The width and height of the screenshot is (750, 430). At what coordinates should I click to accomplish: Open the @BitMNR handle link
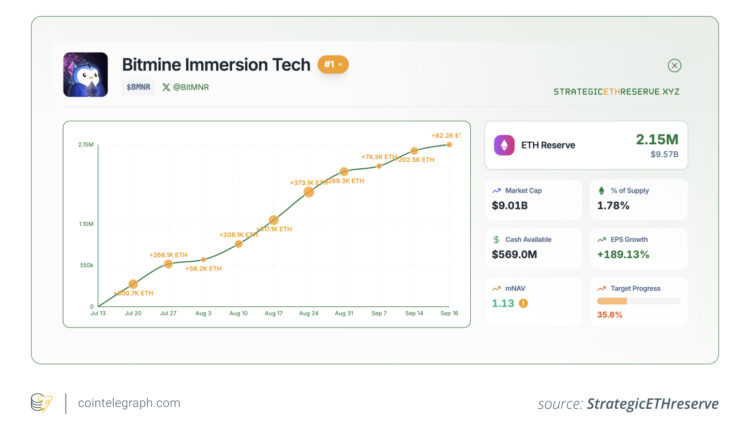tap(191, 87)
